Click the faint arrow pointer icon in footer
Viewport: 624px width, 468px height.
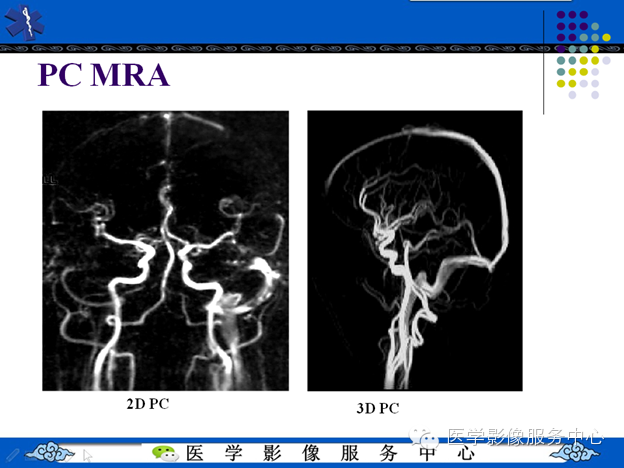[87, 455]
